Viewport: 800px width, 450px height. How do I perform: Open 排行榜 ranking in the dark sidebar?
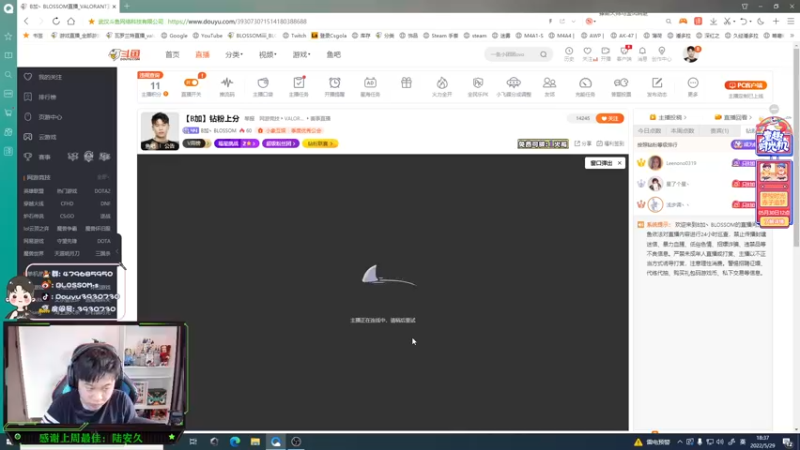pyautogui.click(x=47, y=97)
